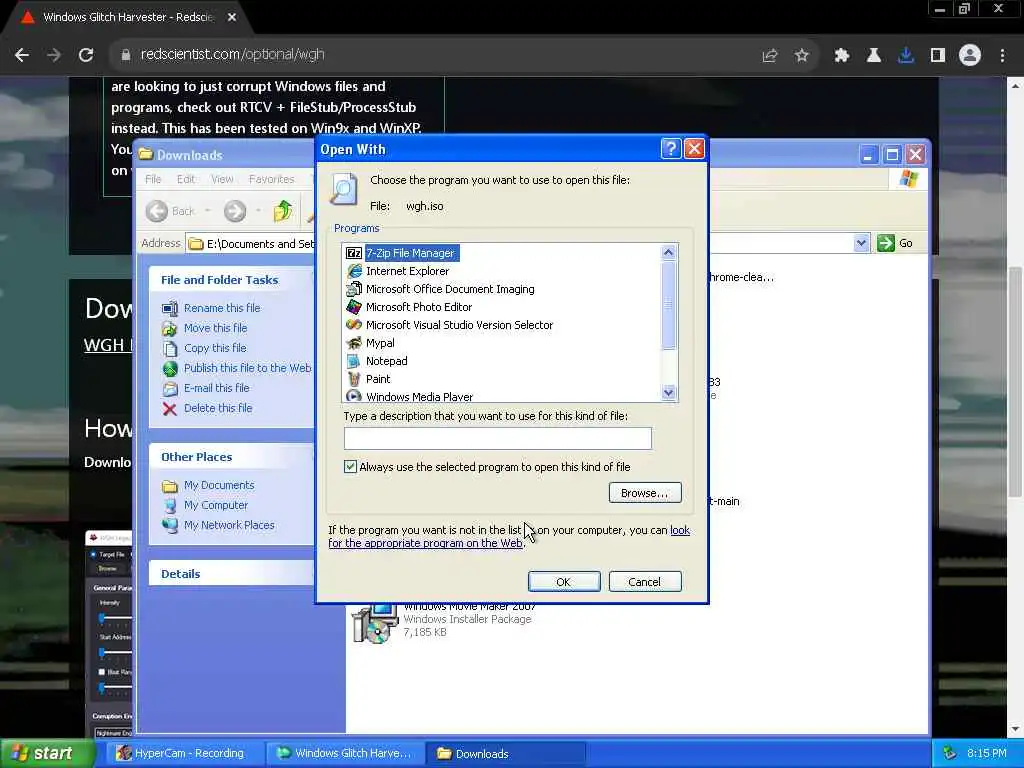Click Forward arrow in Downloads Explorer toolbar

coord(235,211)
